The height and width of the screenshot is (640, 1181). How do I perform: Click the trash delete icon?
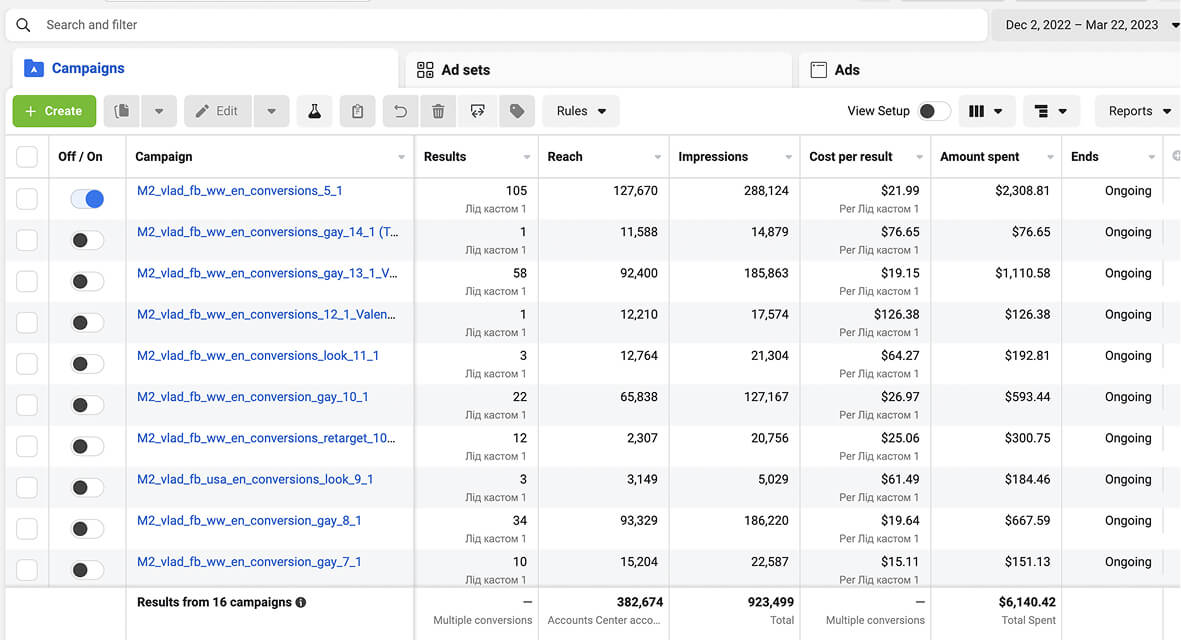pos(438,111)
